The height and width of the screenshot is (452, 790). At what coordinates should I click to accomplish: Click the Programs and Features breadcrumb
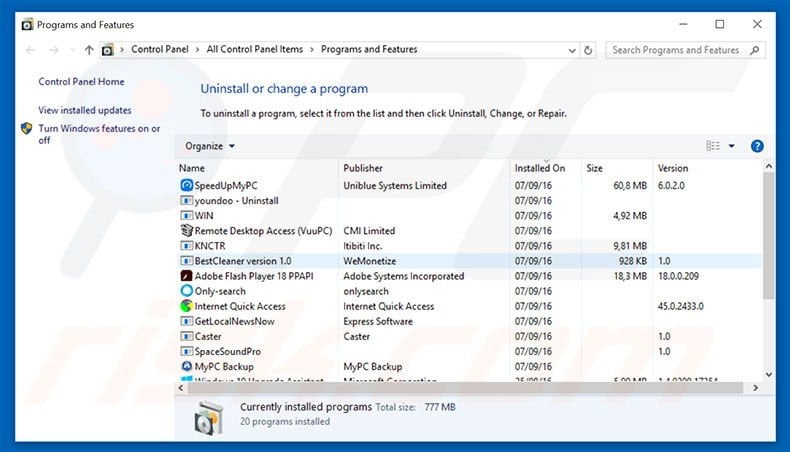click(x=369, y=49)
